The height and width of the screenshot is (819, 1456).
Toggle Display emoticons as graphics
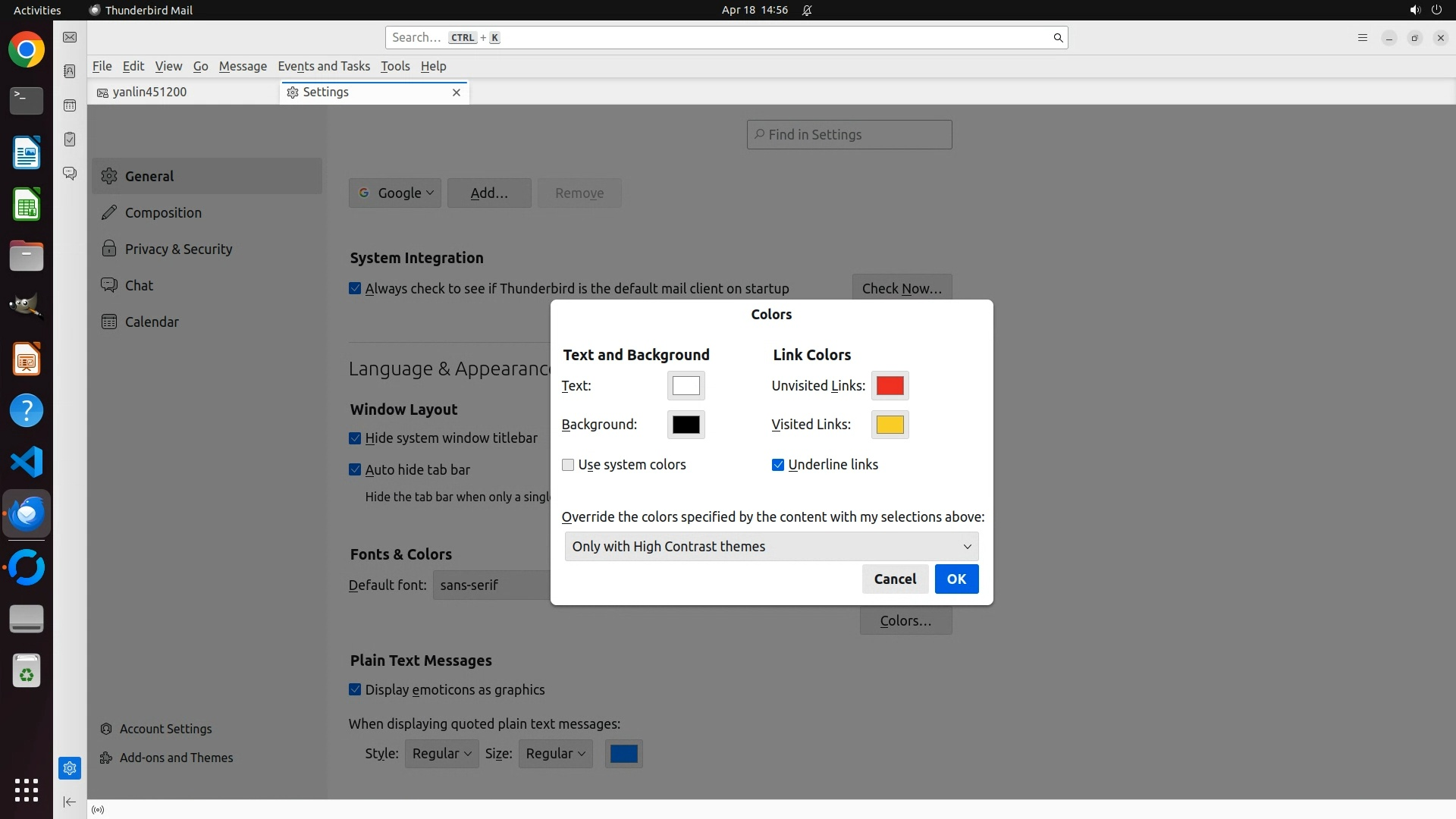coord(355,689)
